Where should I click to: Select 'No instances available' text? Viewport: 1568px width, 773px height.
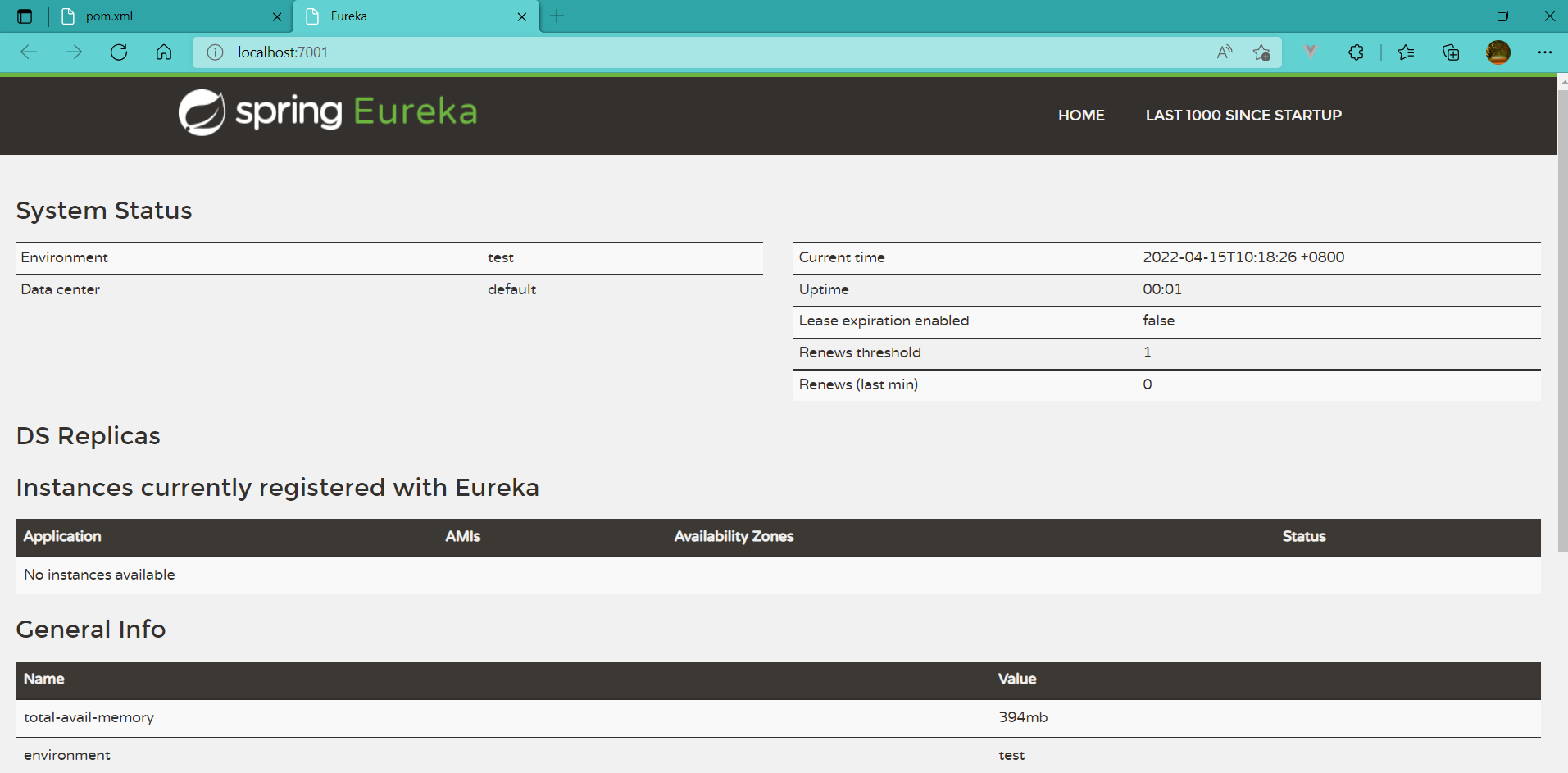click(99, 575)
